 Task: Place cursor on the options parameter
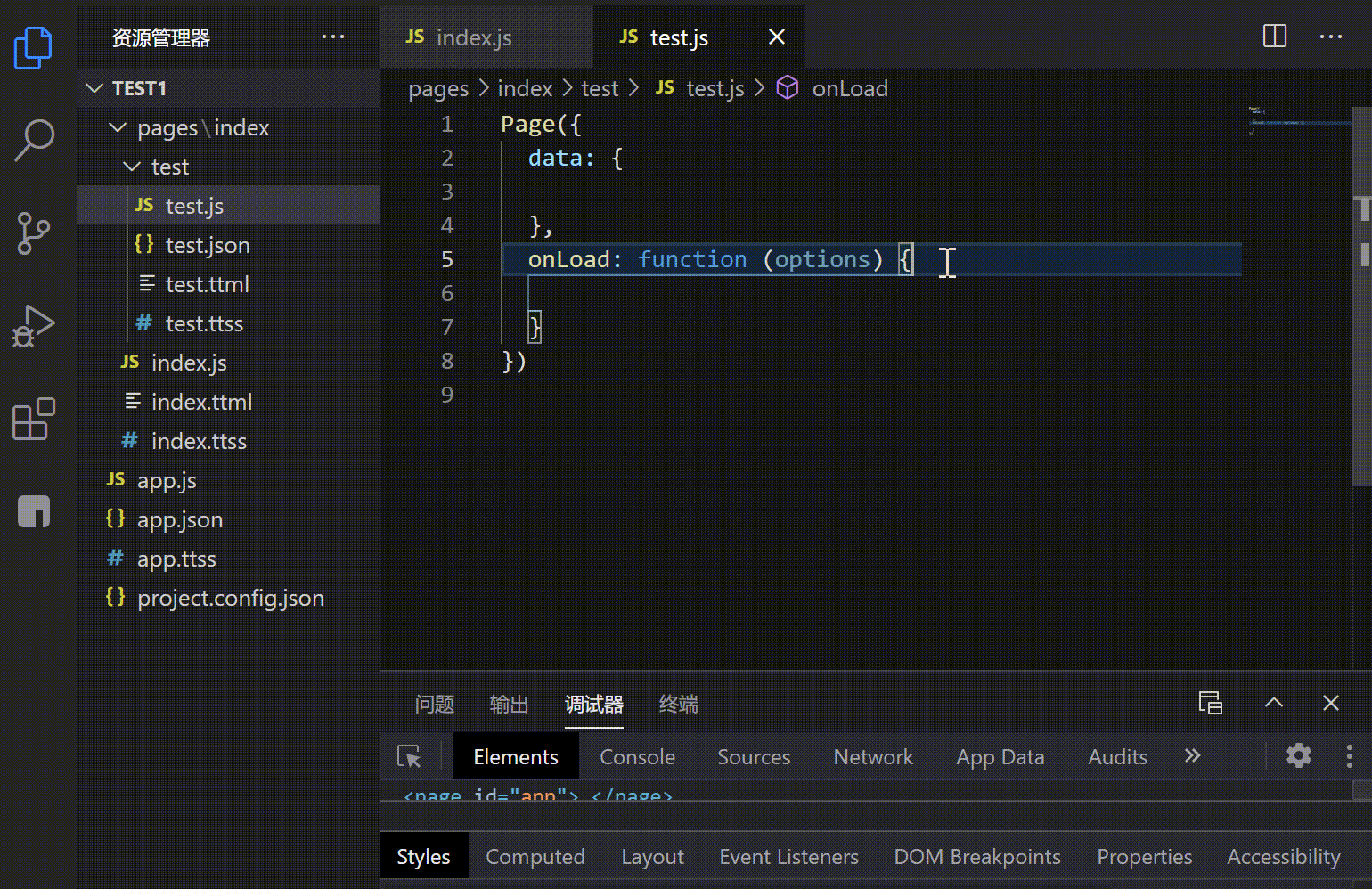(822, 259)
